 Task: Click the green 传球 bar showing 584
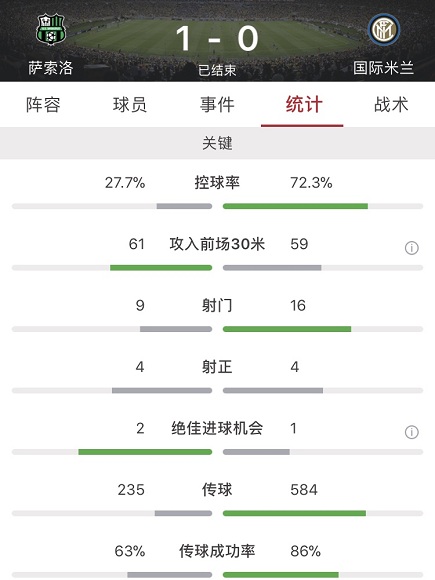294,513
